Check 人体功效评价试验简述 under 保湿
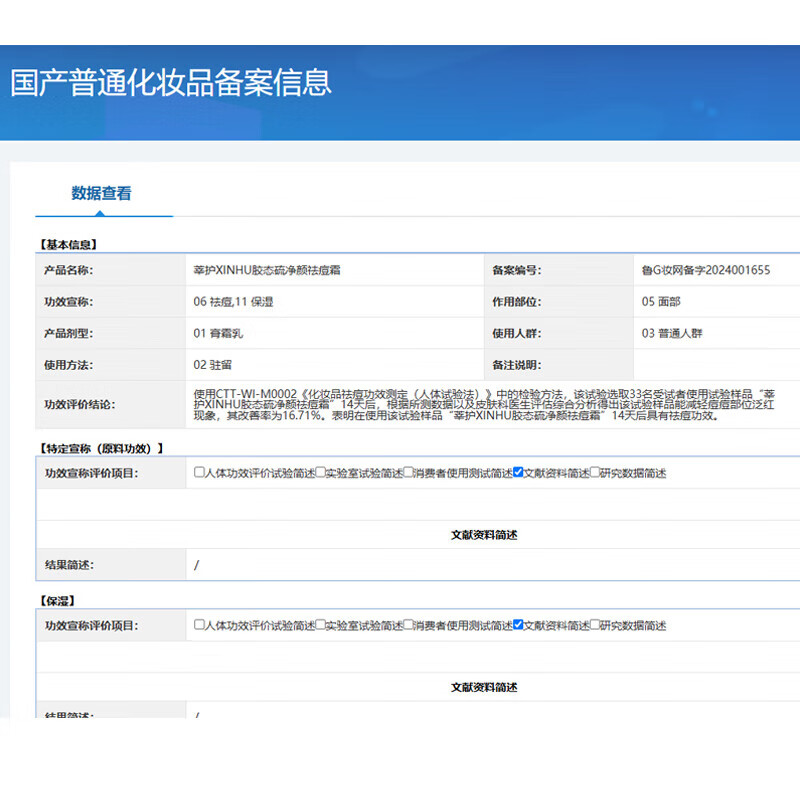Viewport: 800px width, 800px height. coord(200,625)
